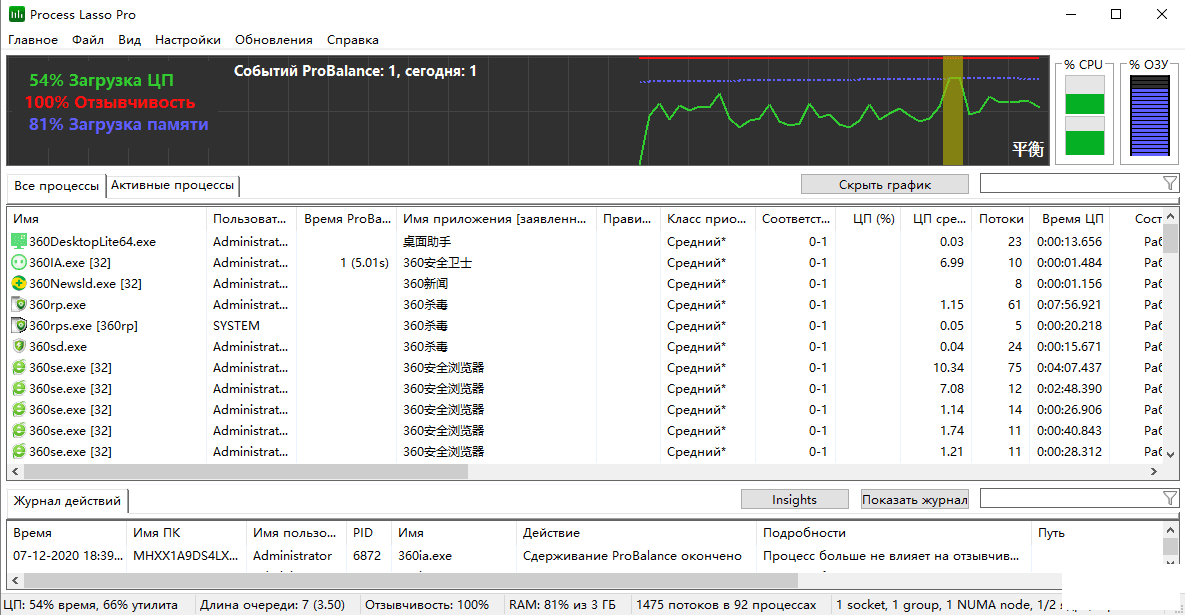This screenshot has width=1185, height=615.
Task: Sort the log by the Подробности column header
Action: [893, 533]
